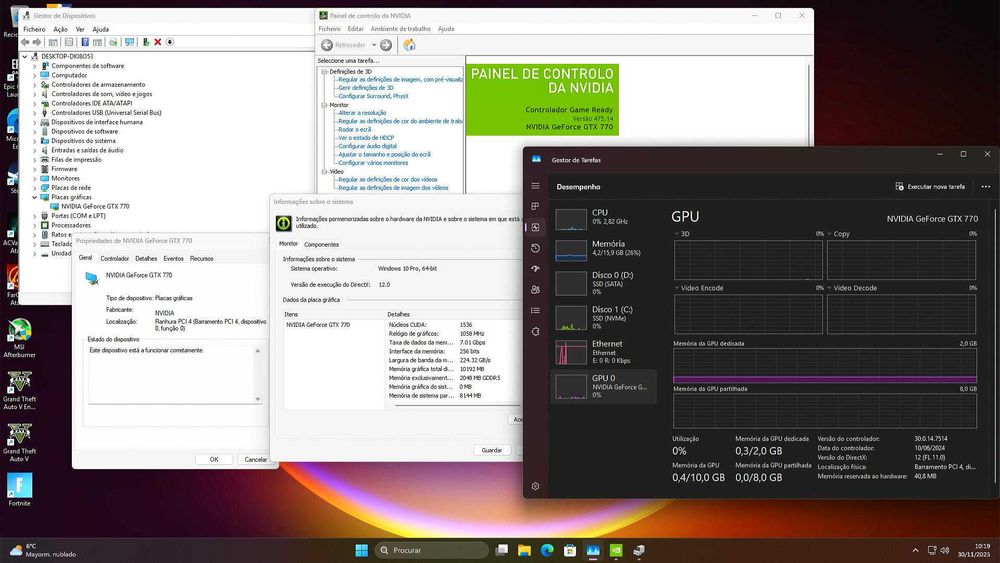Expand Monitores node in Device Manager
Image resolution: width=1000 pixels, height=563 pixels.
coord(34,179)
